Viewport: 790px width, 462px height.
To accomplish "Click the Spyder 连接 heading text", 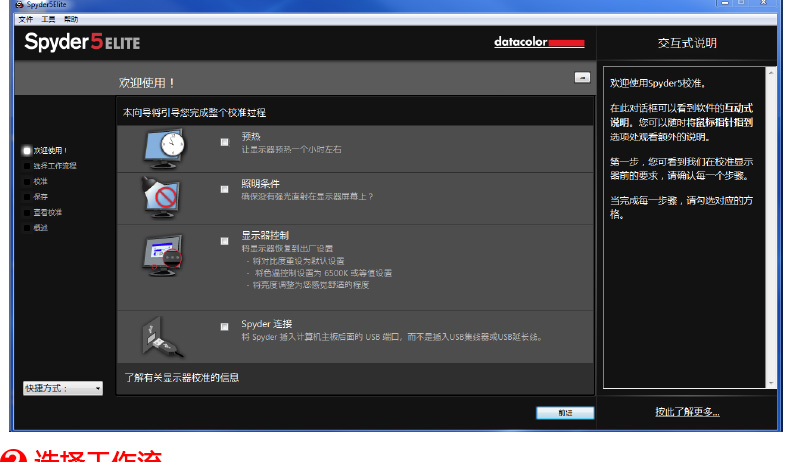I will pyautogui.click(x=267, y=324).
